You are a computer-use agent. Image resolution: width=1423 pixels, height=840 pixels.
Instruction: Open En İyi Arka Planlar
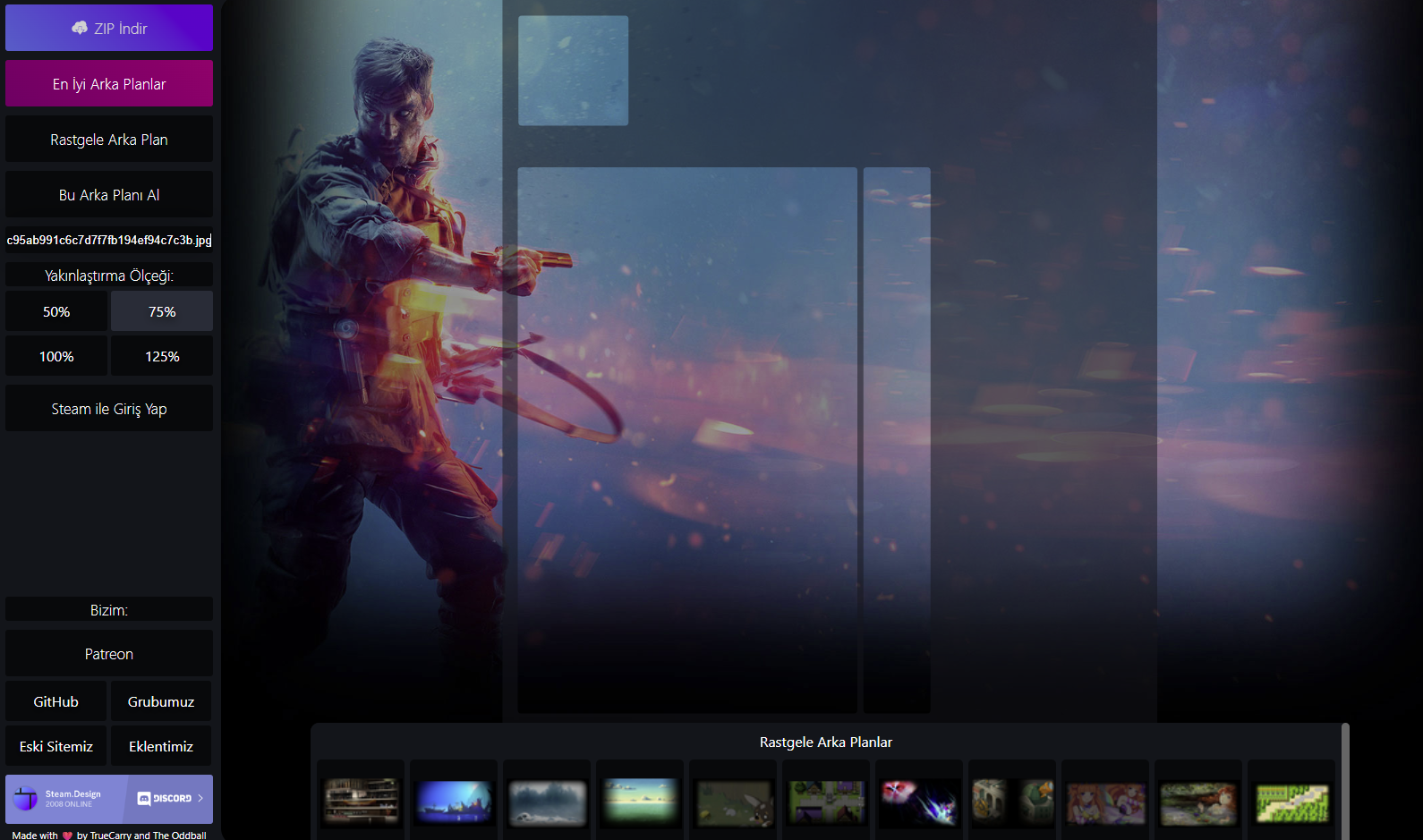coord(109,83)
